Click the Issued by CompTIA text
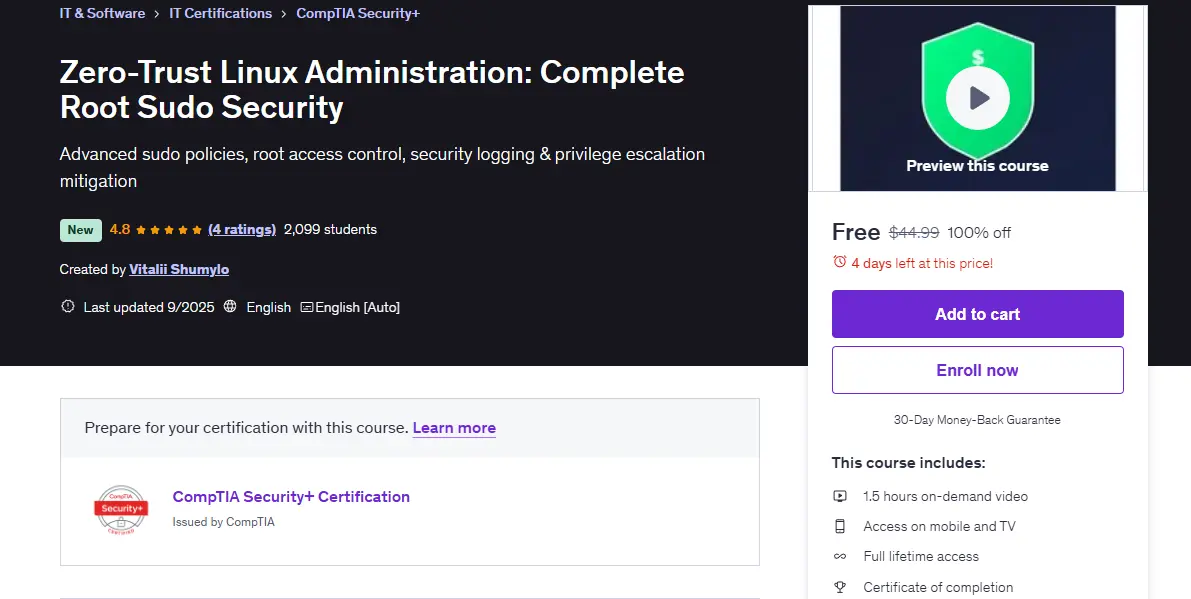 [223, 522]
